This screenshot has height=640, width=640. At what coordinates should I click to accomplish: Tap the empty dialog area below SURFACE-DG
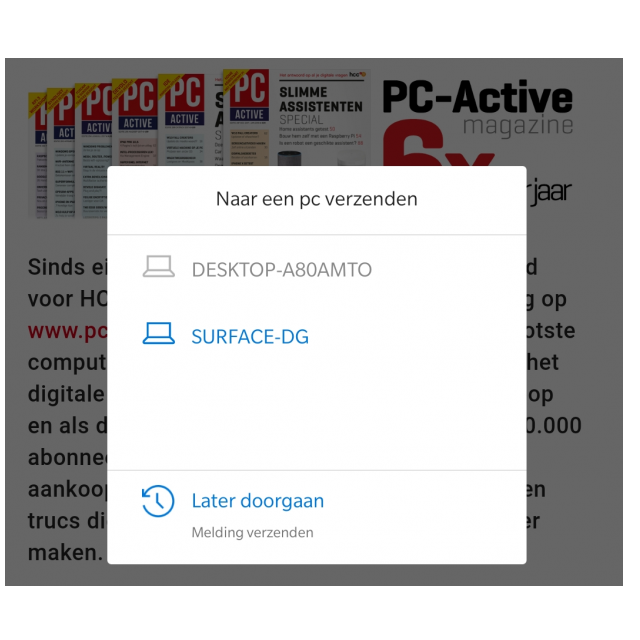click(316, 412)
